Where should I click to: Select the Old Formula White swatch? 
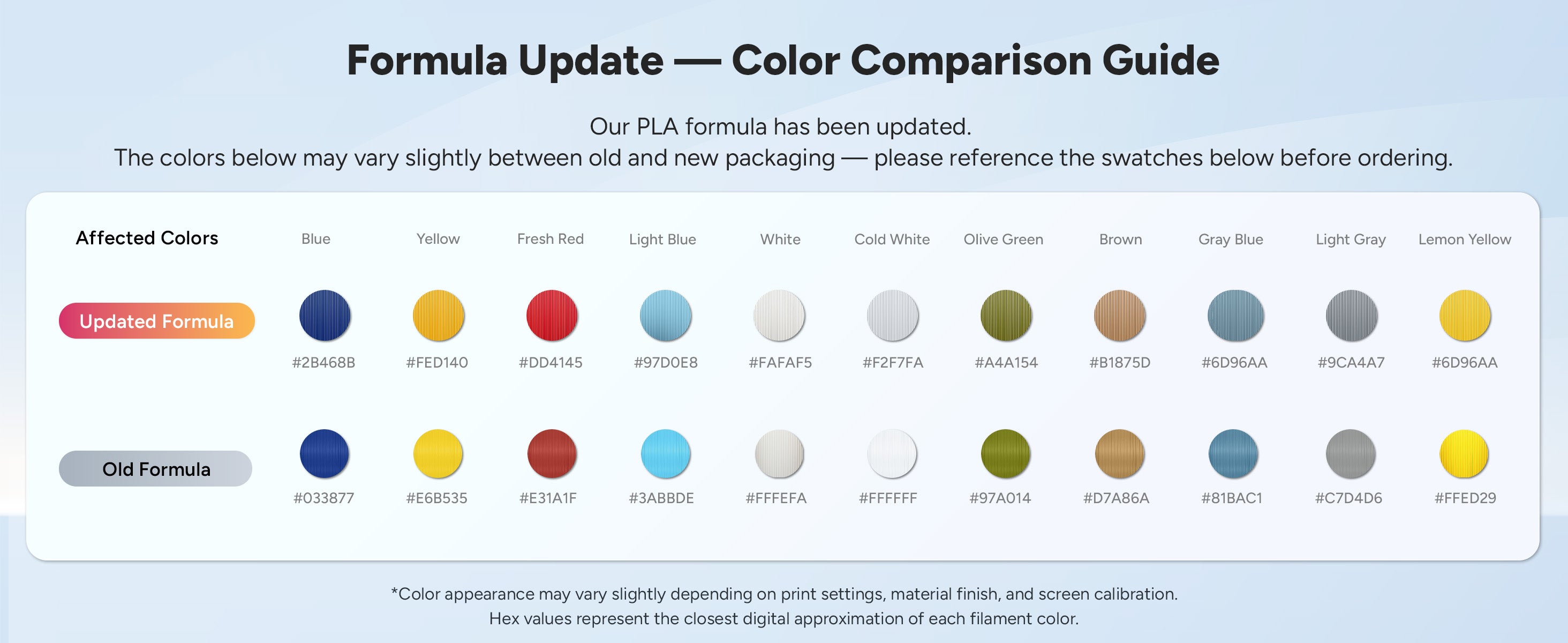tap(779, 454)
